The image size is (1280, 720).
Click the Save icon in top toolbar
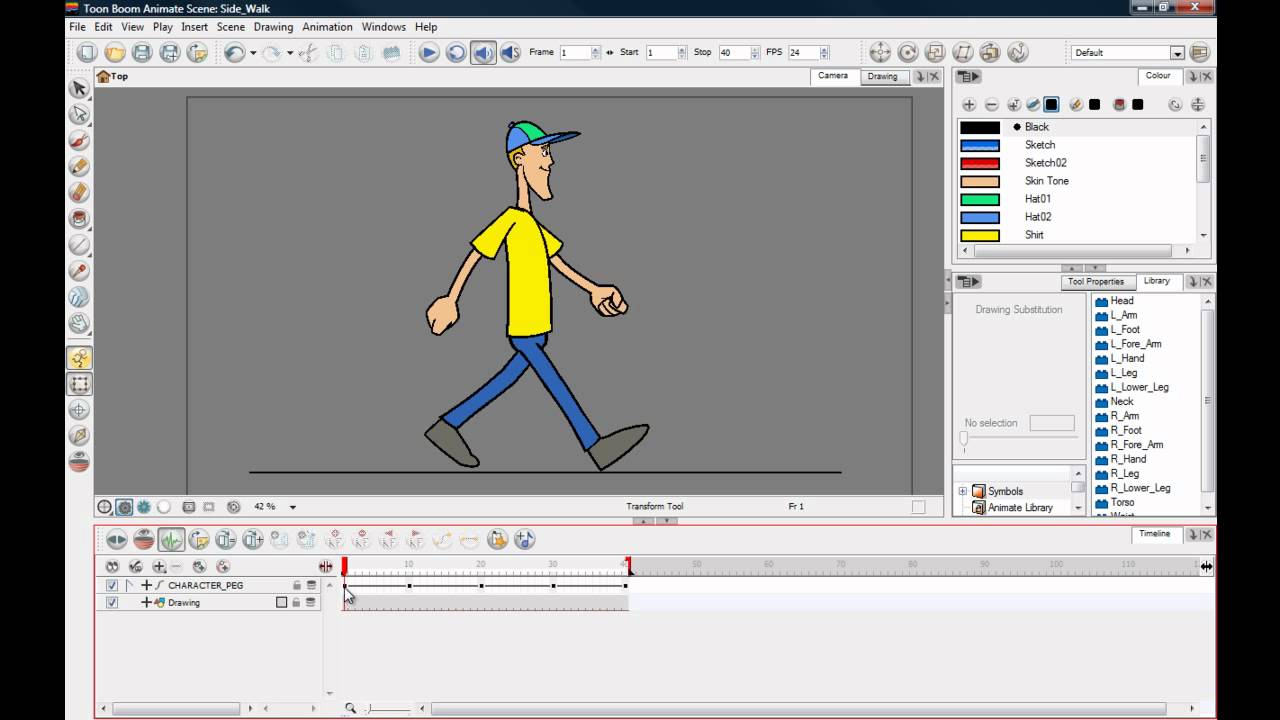tap(142, 53)
